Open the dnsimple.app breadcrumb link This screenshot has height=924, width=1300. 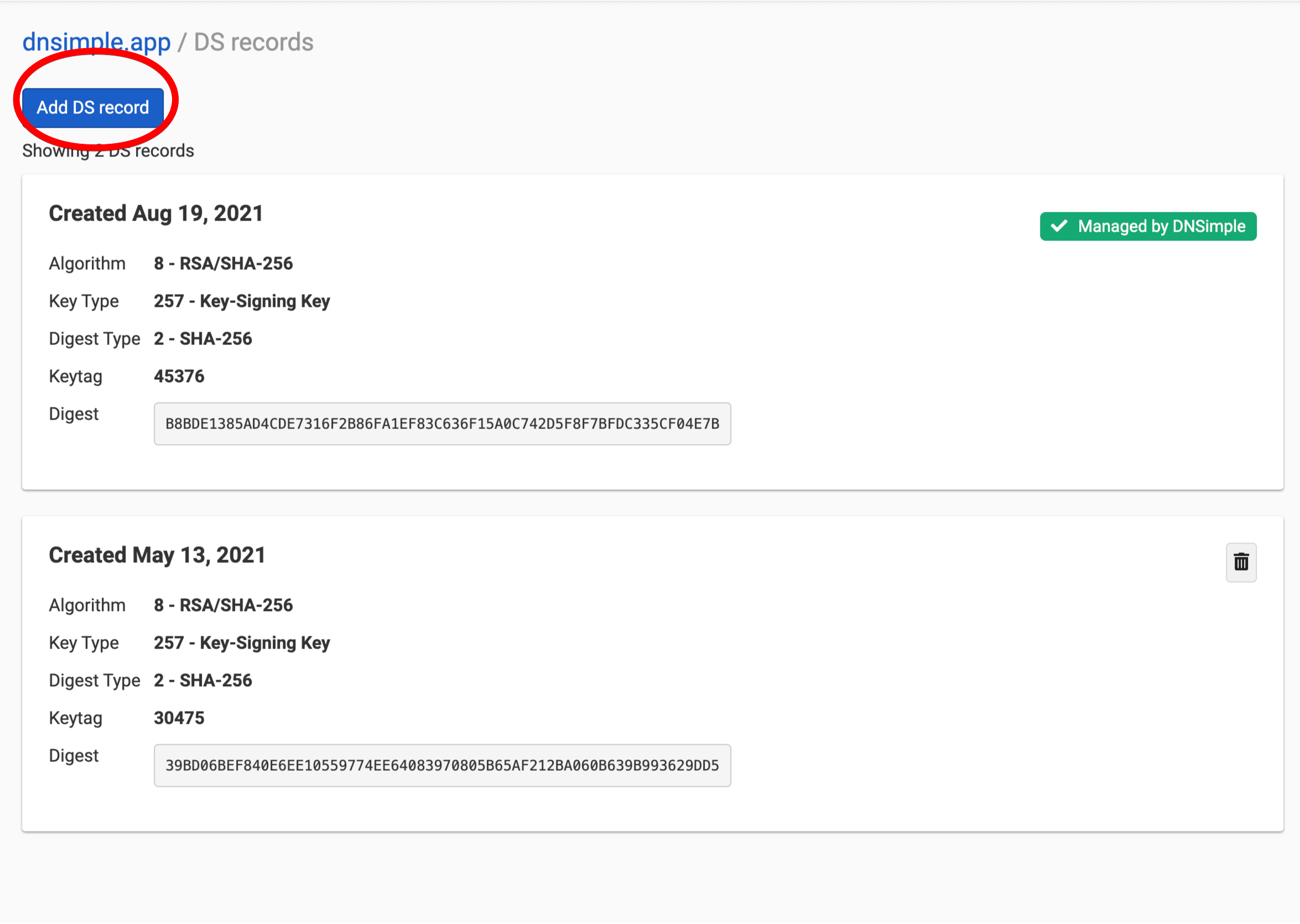pos(96,42)
